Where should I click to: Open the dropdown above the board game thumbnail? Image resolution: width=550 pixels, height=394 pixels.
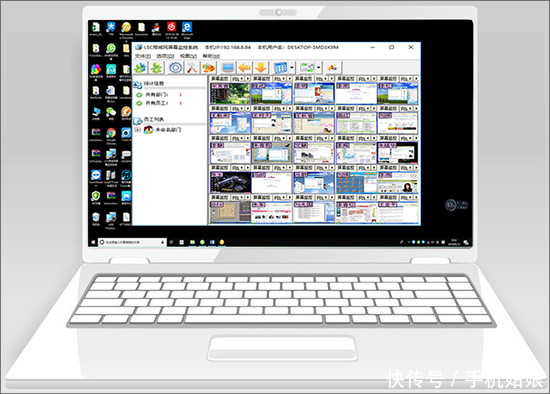click(240, 198)
